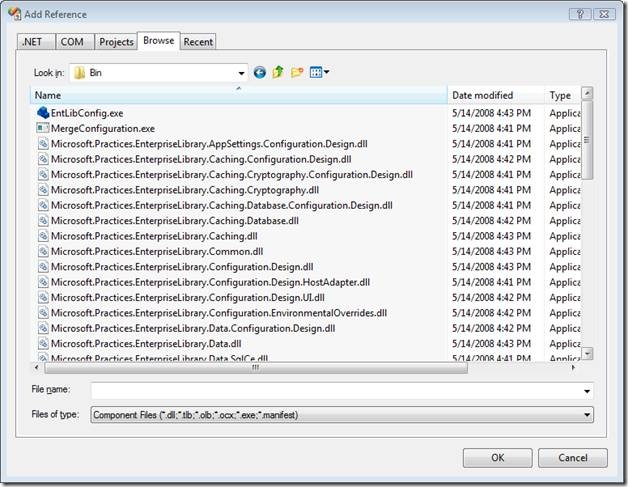Click the Bin folder icon in Look in

tap(80, 72)
